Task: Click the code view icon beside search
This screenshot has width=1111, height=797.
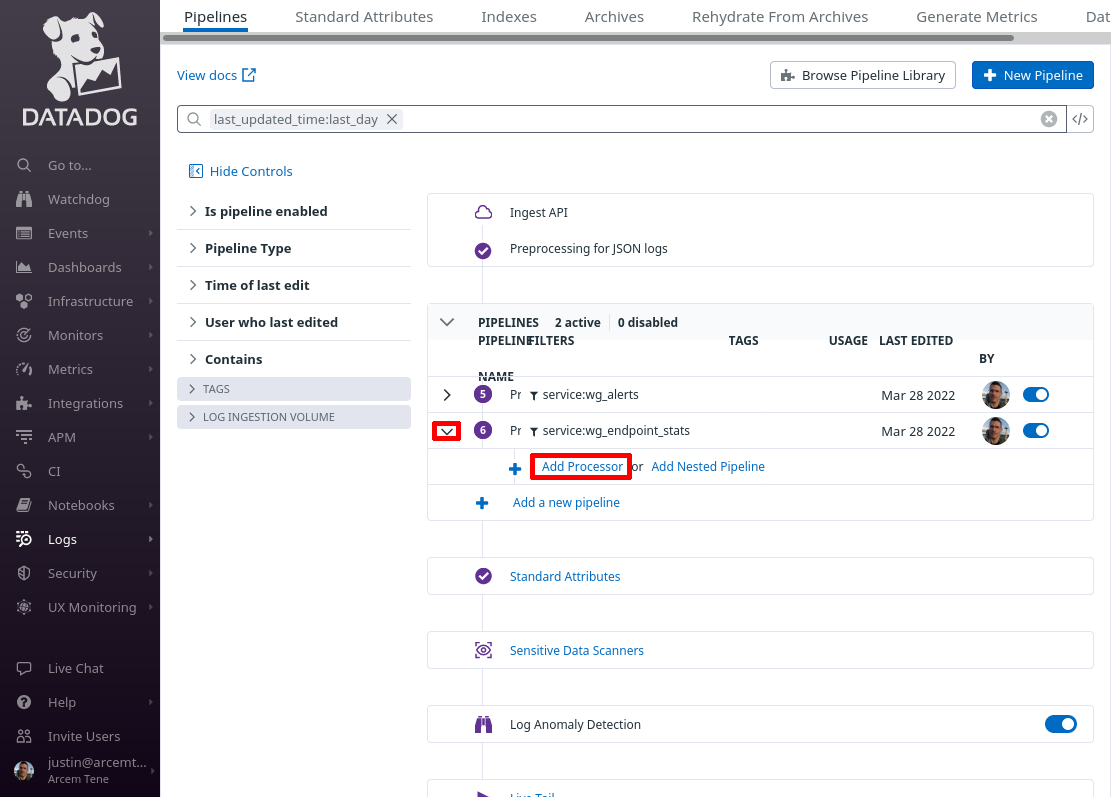Action: click(1080, 119)
